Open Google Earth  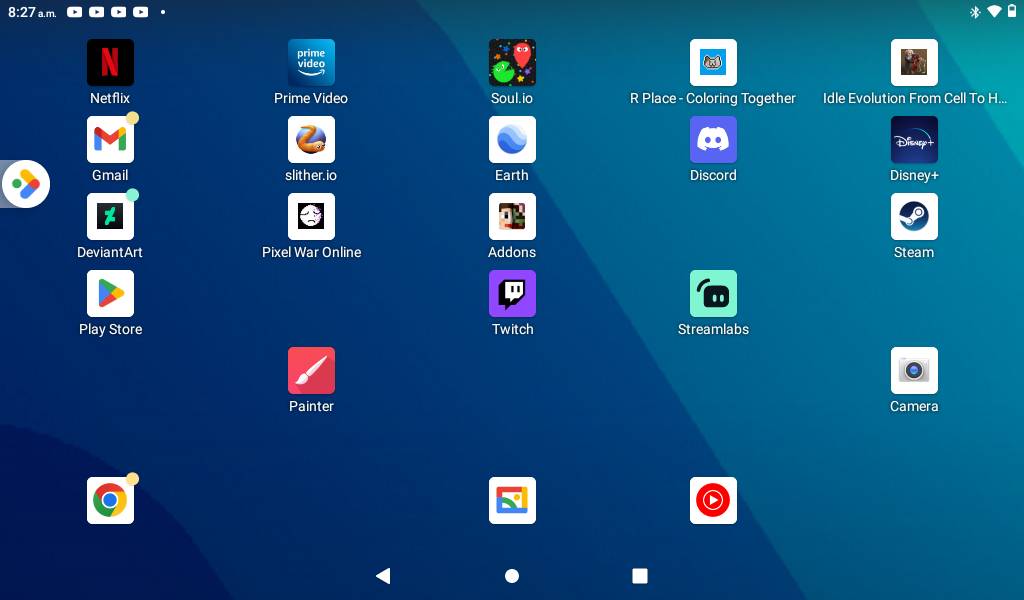coord(513,140)
